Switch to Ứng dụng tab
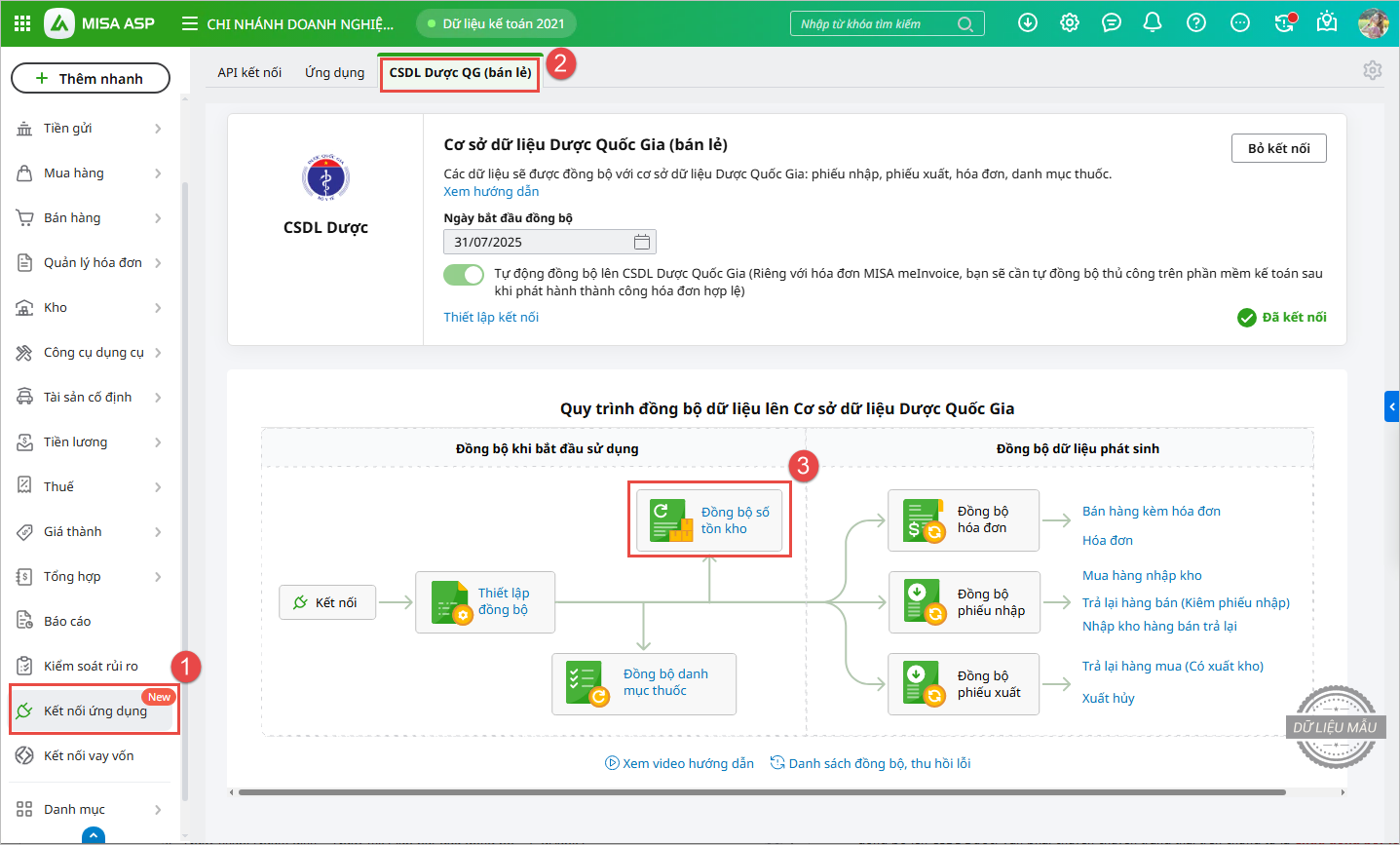 [334, 72]
